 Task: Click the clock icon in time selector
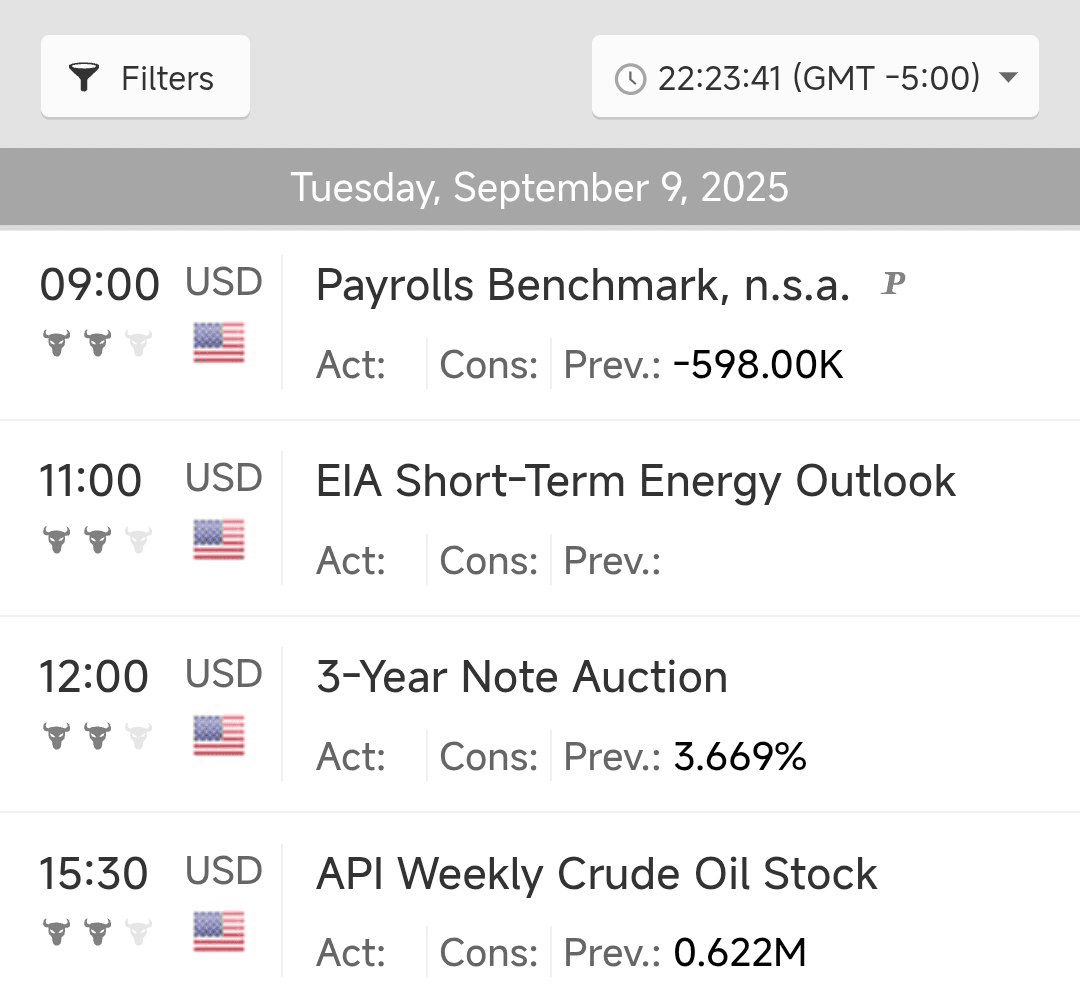(630, 79)
